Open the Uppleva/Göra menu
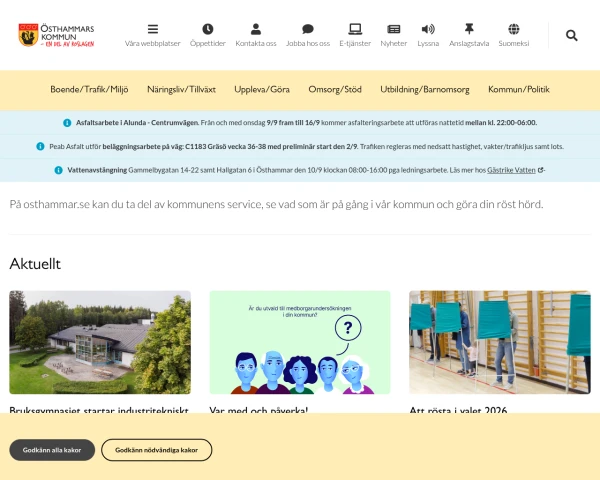600x480 pixels. point(262,90)
